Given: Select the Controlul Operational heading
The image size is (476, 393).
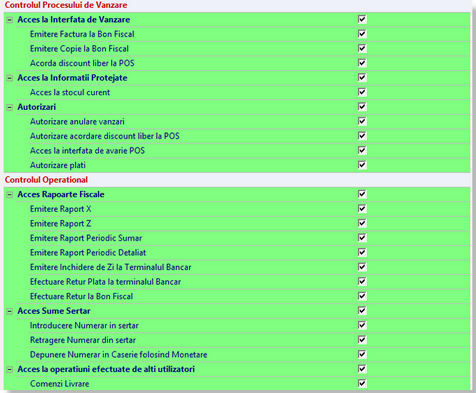Looking at the screenshot, I should [x=46, y=180].
